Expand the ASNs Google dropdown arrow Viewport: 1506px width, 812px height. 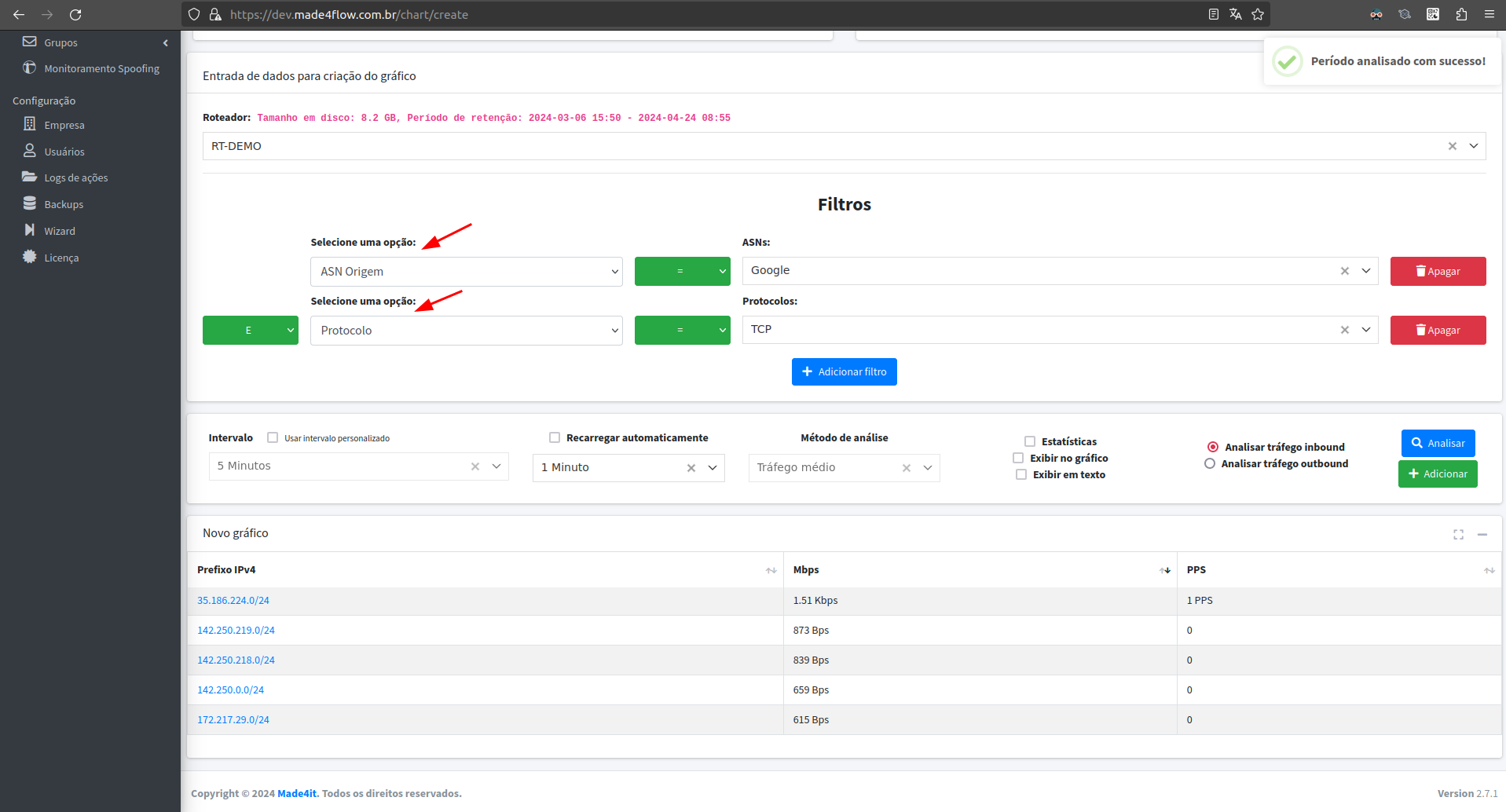pyautogui.click(x=1366, y=271)
